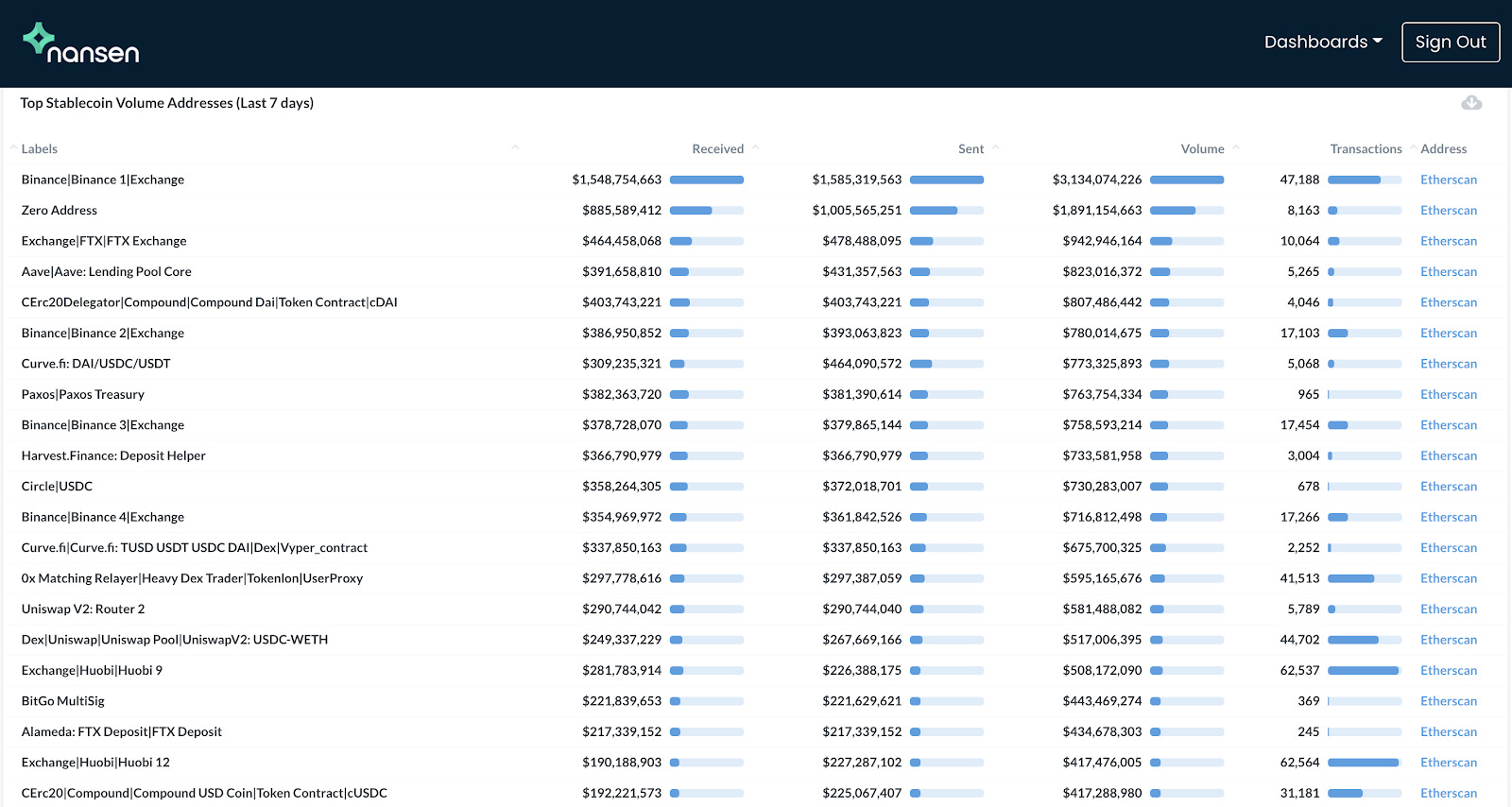This screenshot has height=807, width=1512.
Task: Select the Circle|USDC label
Action: 57,487
